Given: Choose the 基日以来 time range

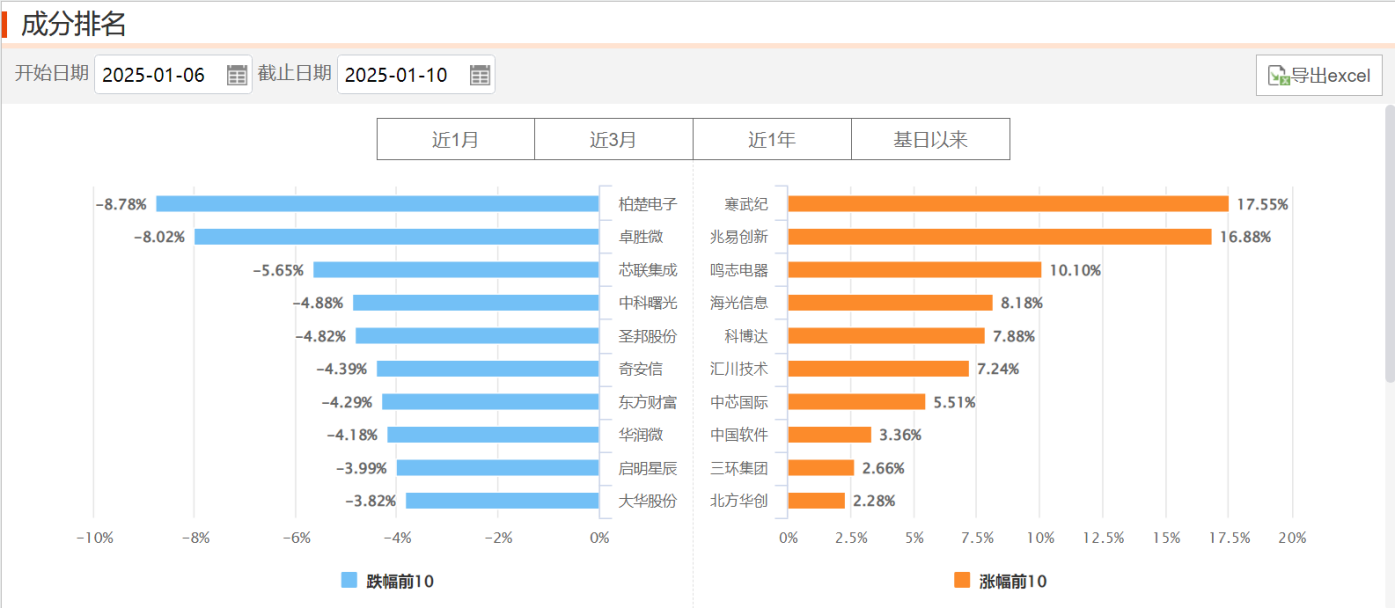Looking at the screenshot, I should (930, 139).
